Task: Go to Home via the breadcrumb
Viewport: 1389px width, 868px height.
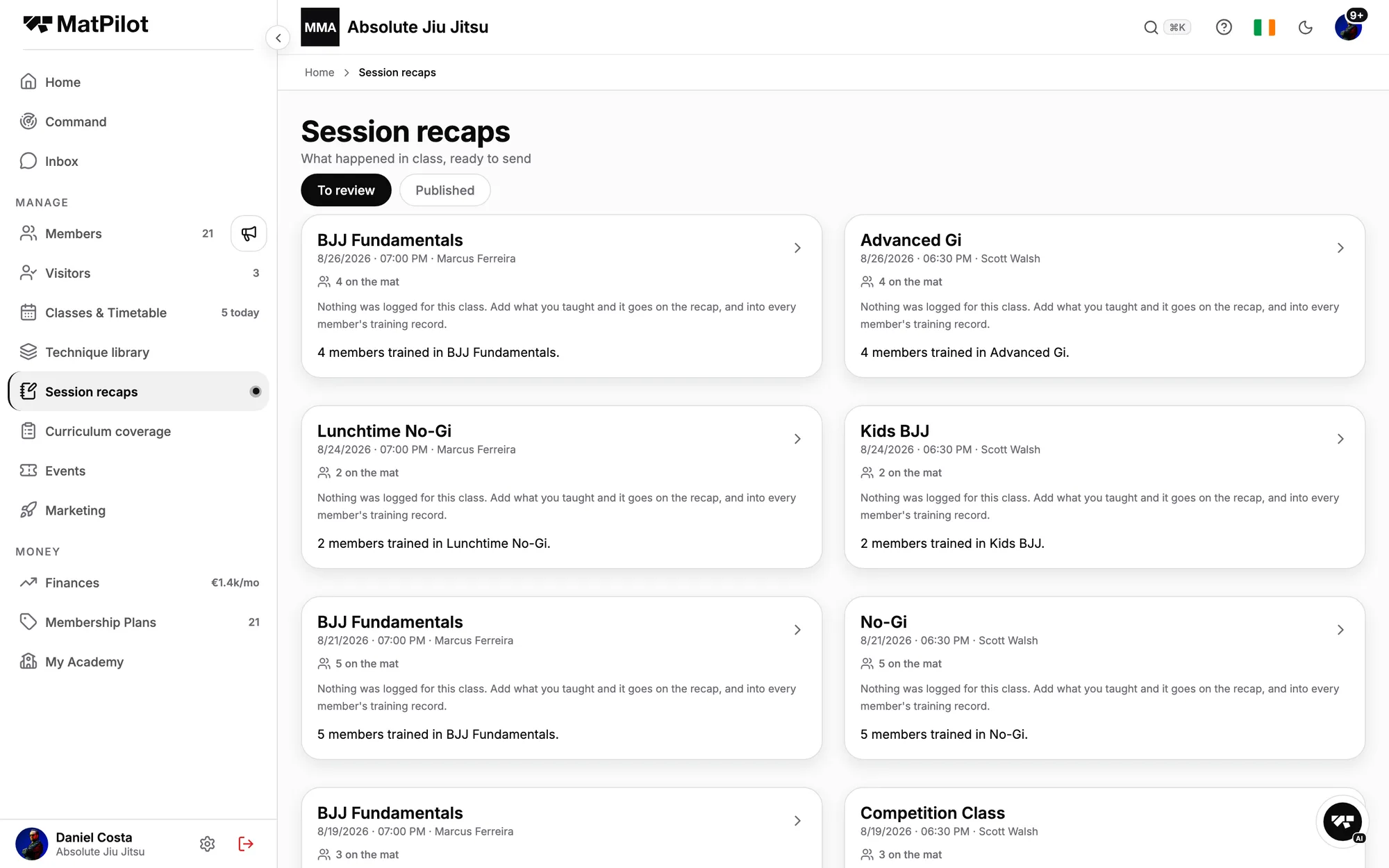Action: click(x=319, y=72)
